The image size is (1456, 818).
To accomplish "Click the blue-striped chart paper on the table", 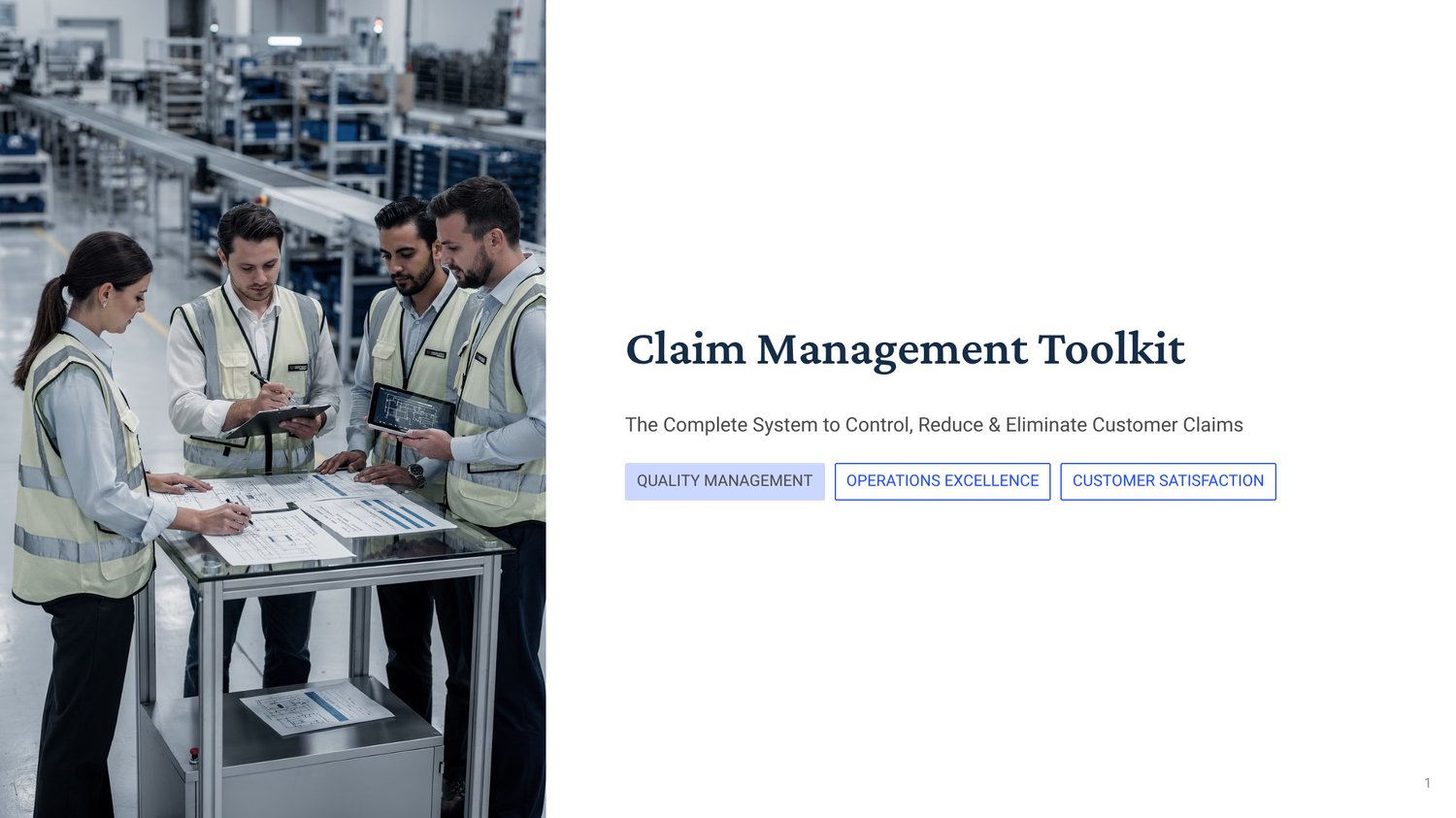I will 379,515.
